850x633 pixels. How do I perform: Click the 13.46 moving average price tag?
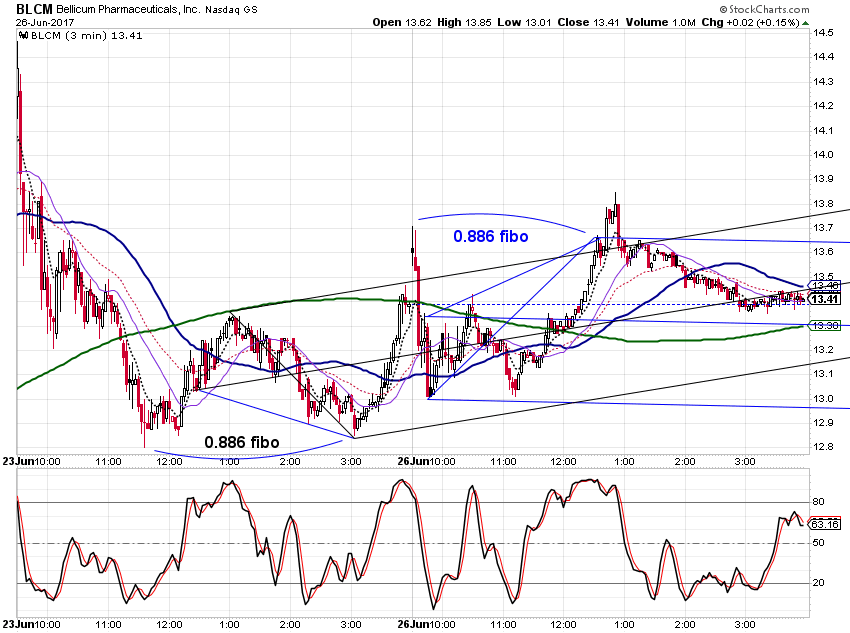[x=823, y=286]
